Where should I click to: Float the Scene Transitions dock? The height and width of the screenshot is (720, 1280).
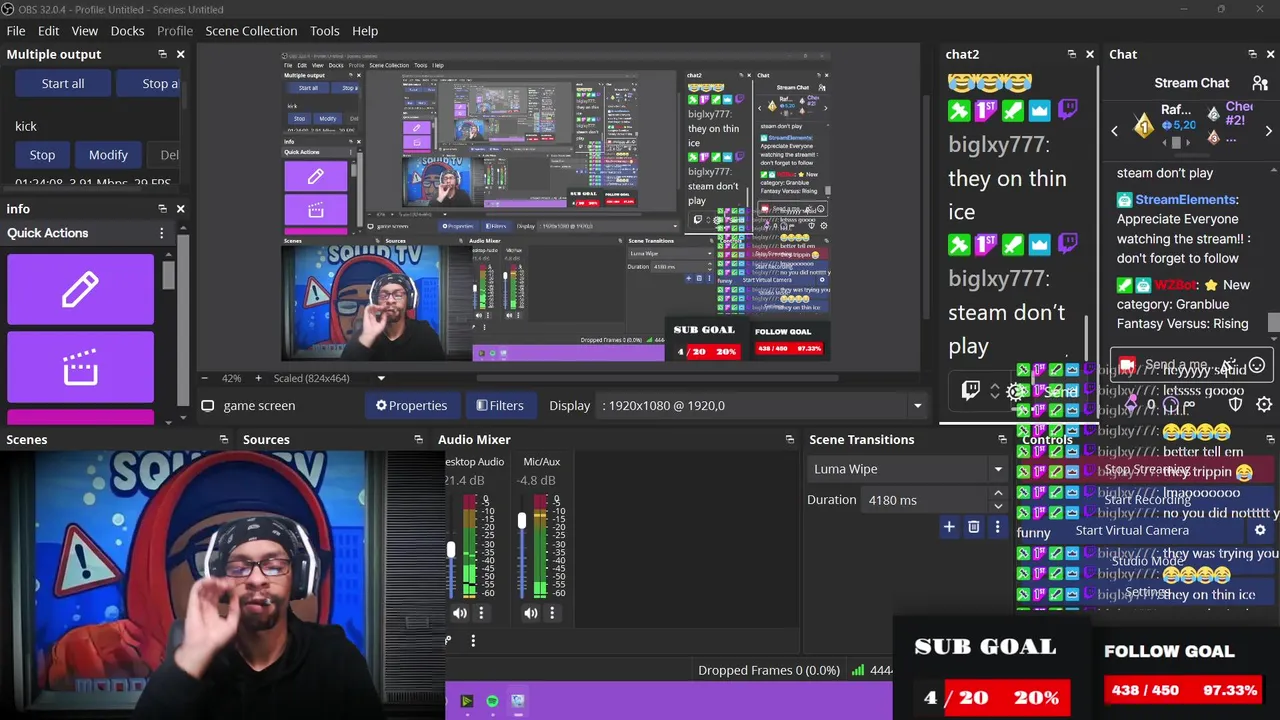[x=1002, y=439]
